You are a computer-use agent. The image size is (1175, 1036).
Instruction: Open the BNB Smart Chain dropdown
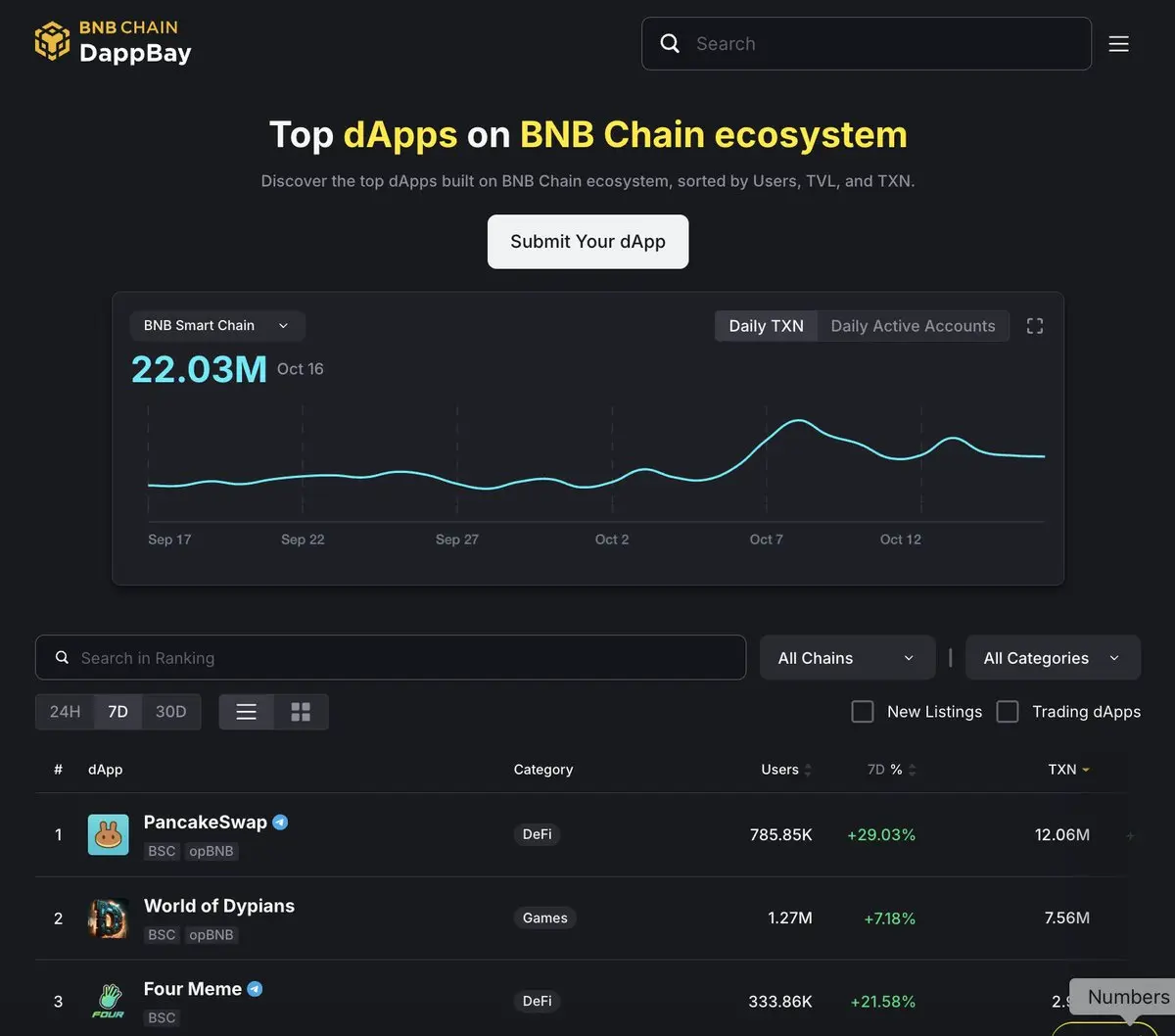217,326
